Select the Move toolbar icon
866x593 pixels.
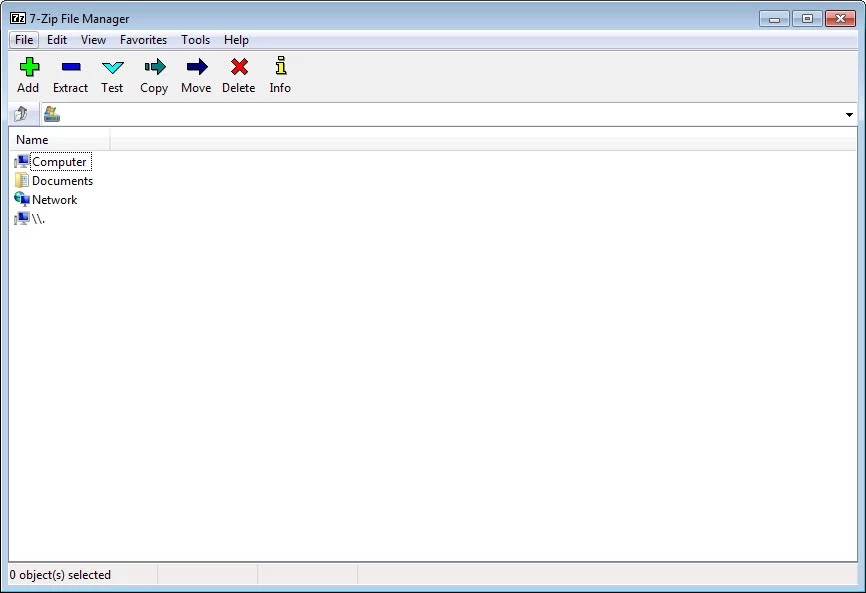pyautogui.click(x=196, y=68)
